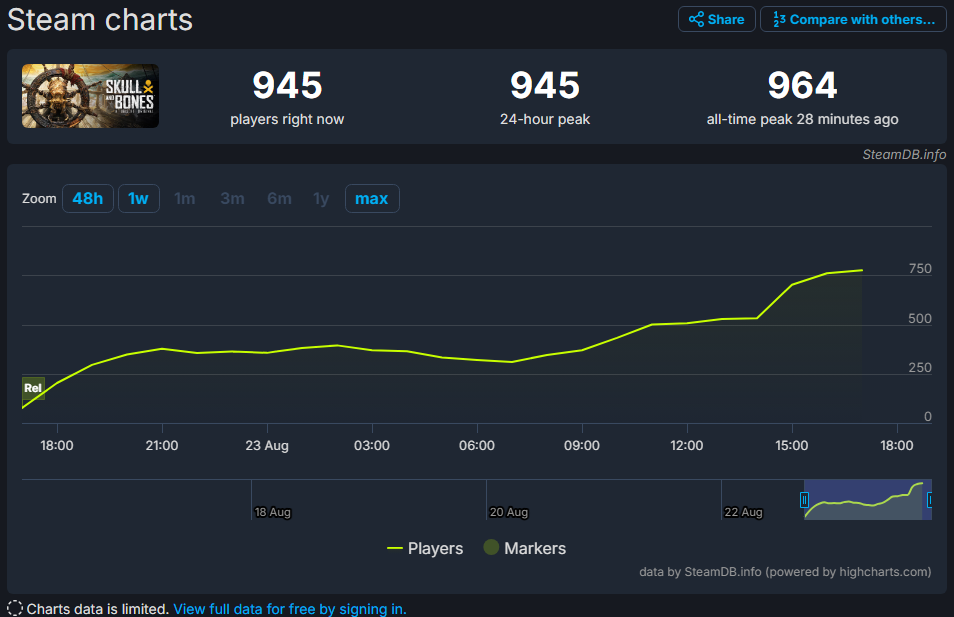Set zoom to max
Viewport: 954px width, 617px height.
pos(372,198)
